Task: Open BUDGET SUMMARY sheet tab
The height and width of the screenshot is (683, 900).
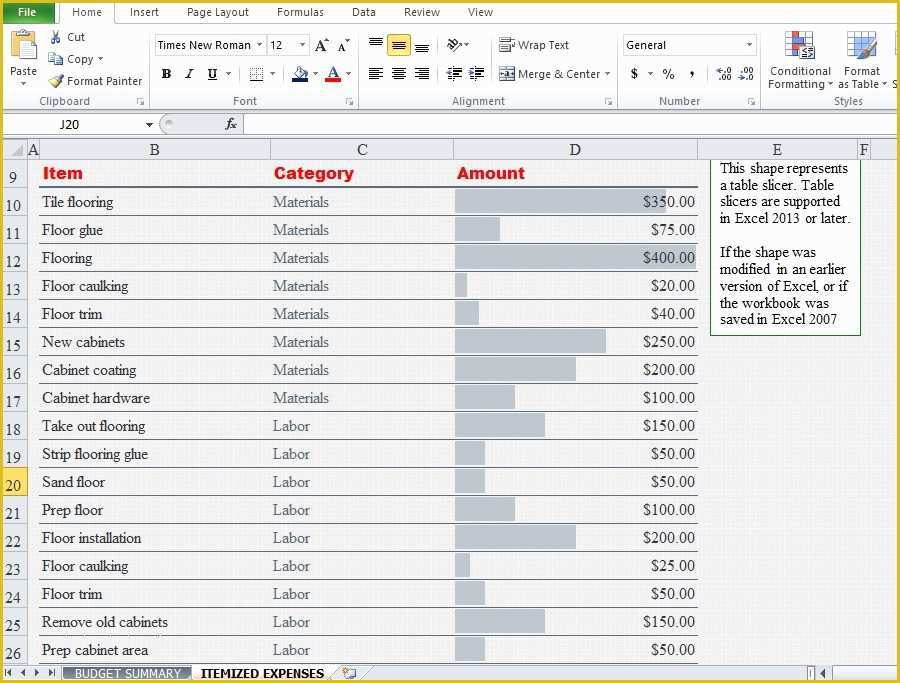Action: point(127,673)
